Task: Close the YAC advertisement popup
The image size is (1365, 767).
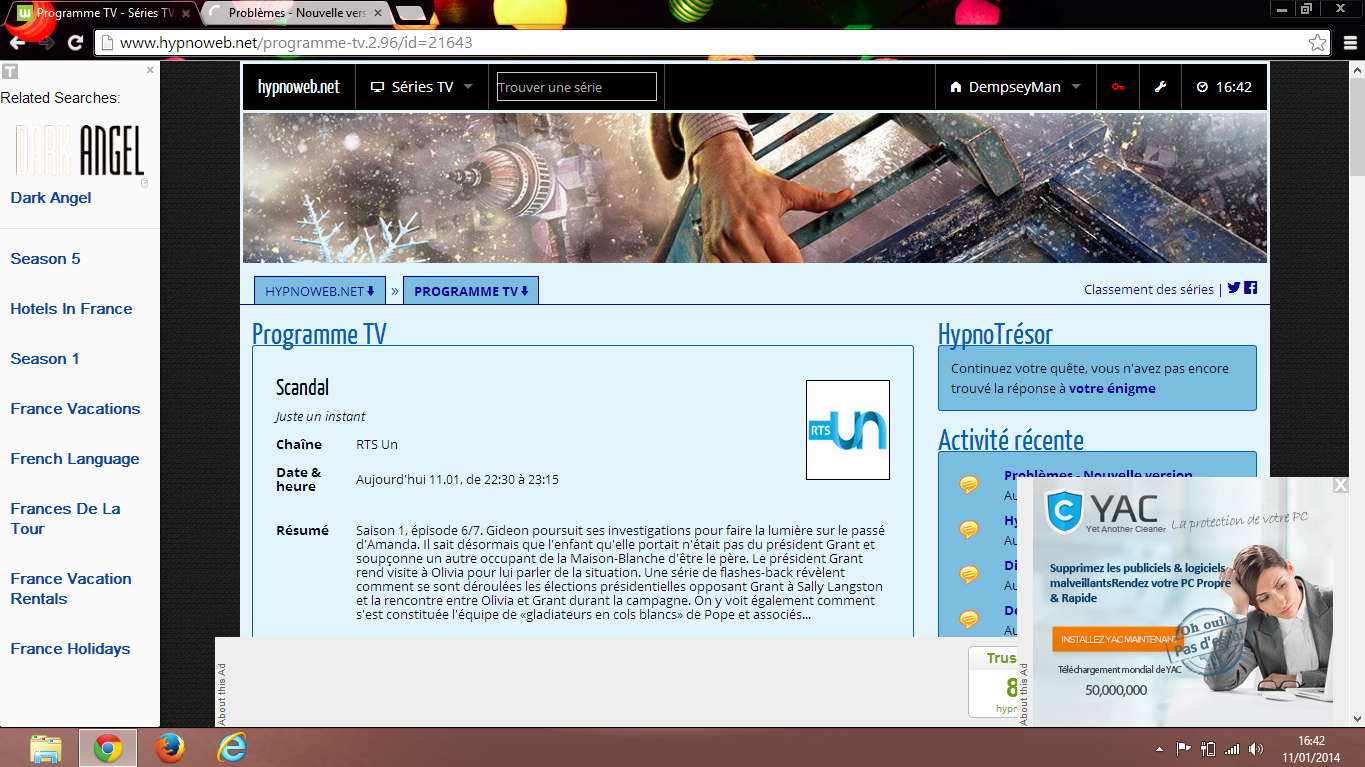Action: click(1340, 485)
